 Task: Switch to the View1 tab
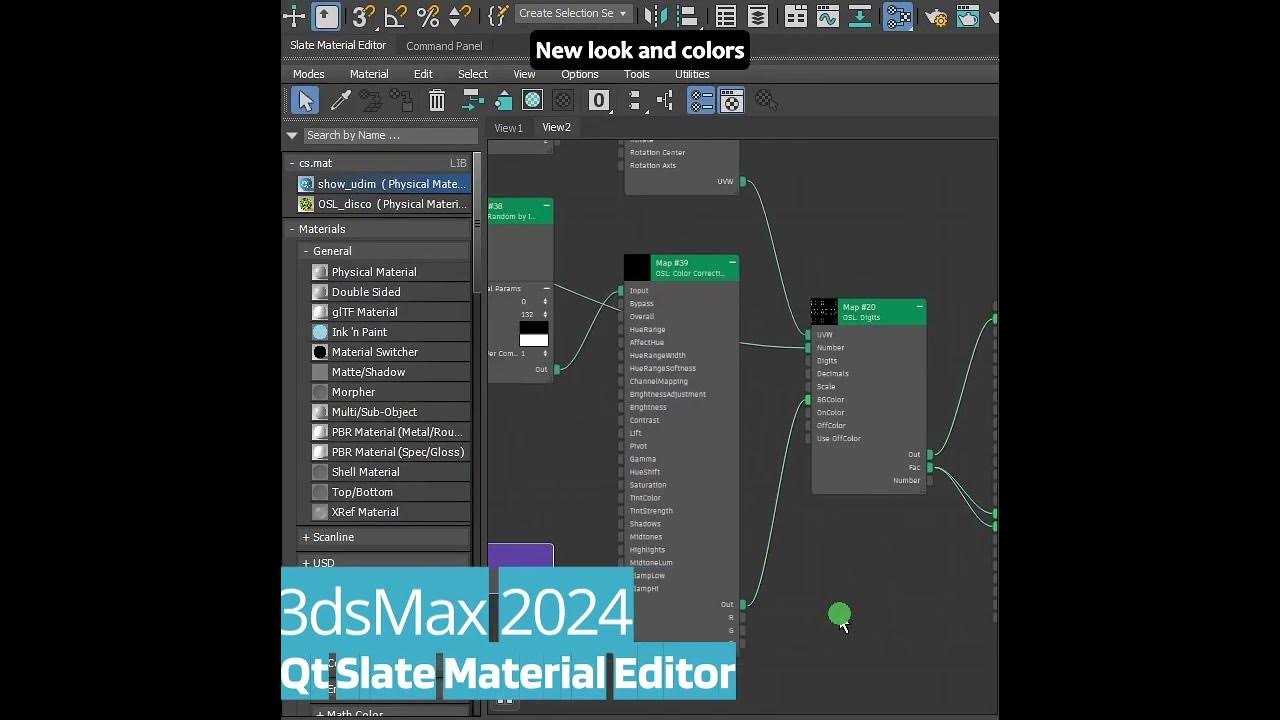pos(508,128)
